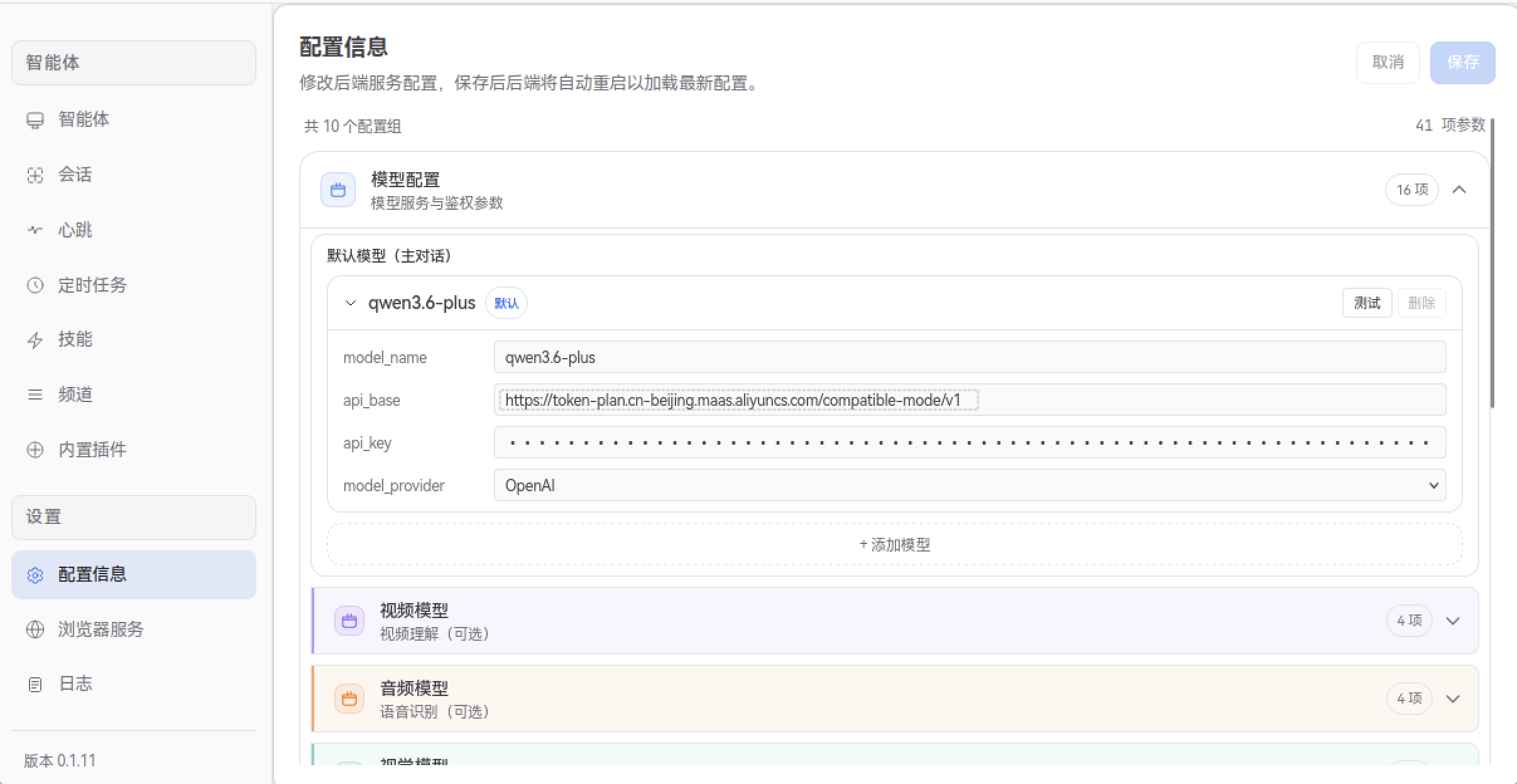Click the masked api_key field
This screenshot has height=784, width=1517.
click(x=970, y=442)
